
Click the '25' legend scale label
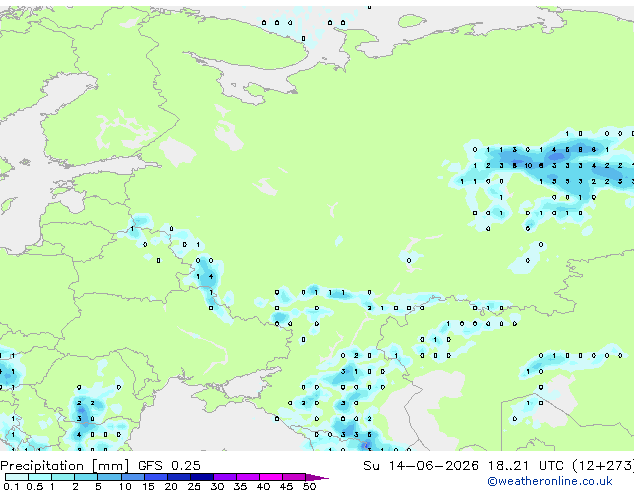tap(194, 486)
